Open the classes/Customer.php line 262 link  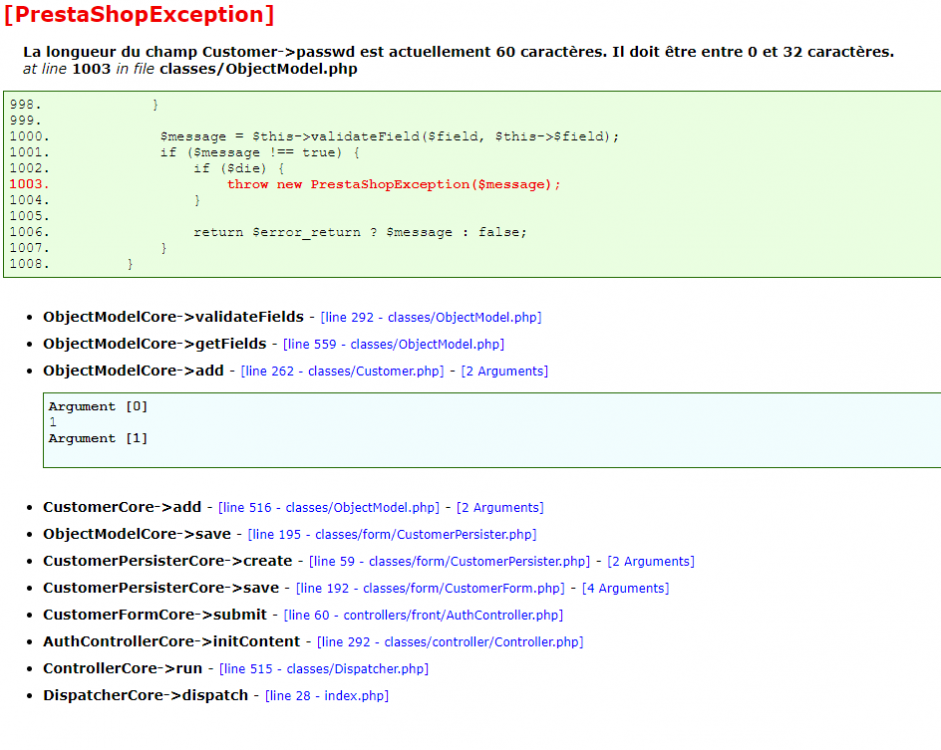tap(341, 370)
